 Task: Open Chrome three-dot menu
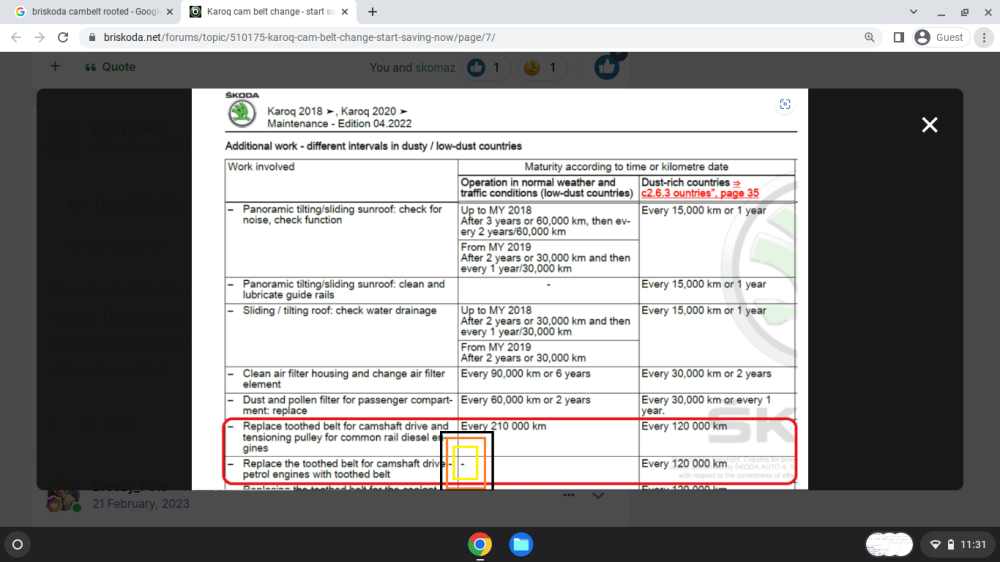point(984,38)
